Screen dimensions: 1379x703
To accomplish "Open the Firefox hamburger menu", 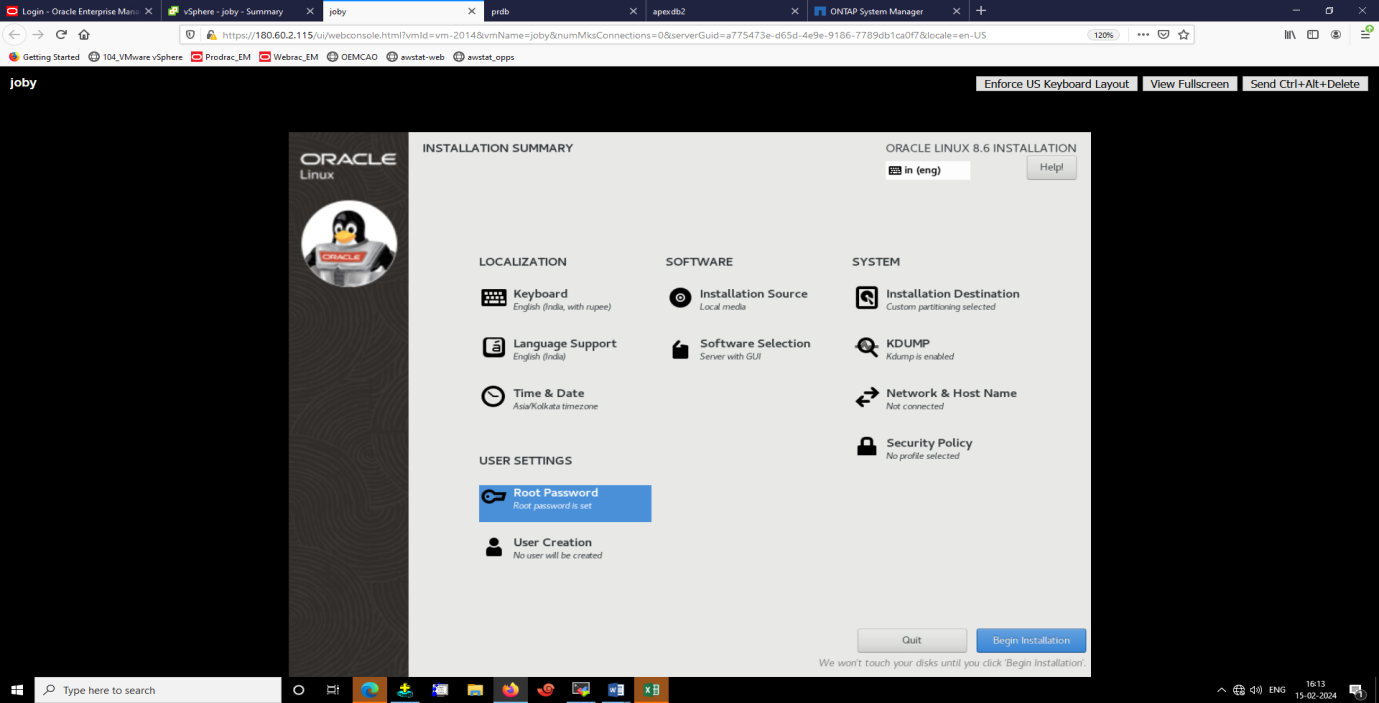I will click(x=1365, y=34).
